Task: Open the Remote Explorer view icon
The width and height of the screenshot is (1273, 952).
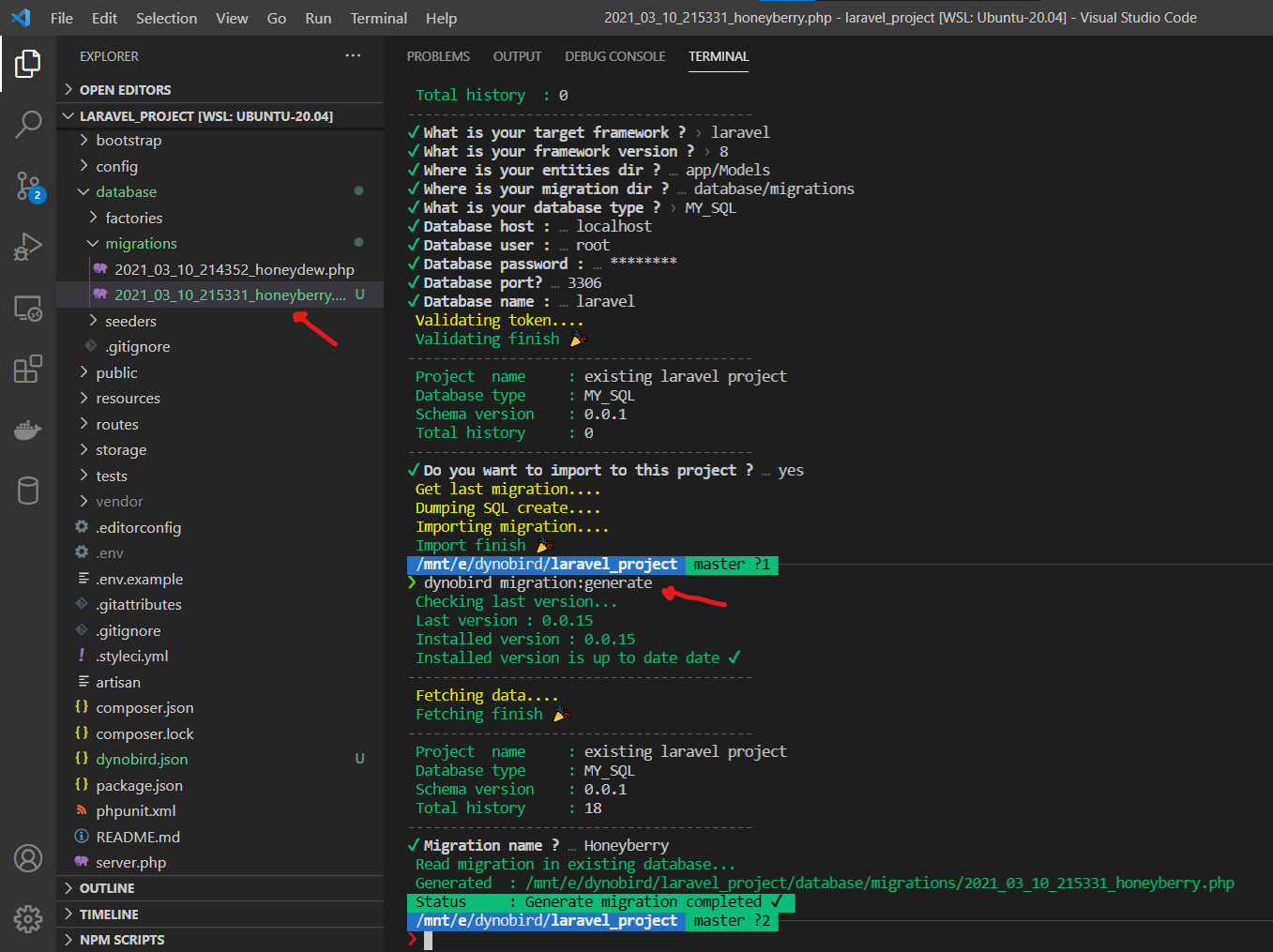Action: 28,309
